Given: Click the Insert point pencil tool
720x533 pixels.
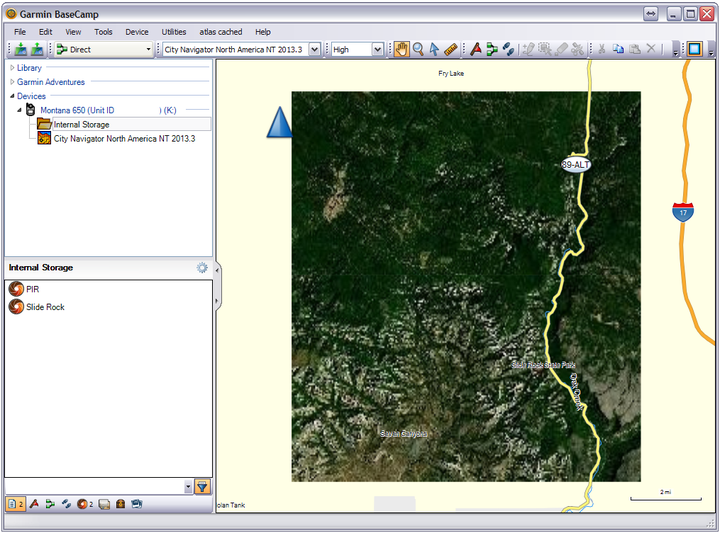Looking at the screenshot, I should [x=529, y=49].
